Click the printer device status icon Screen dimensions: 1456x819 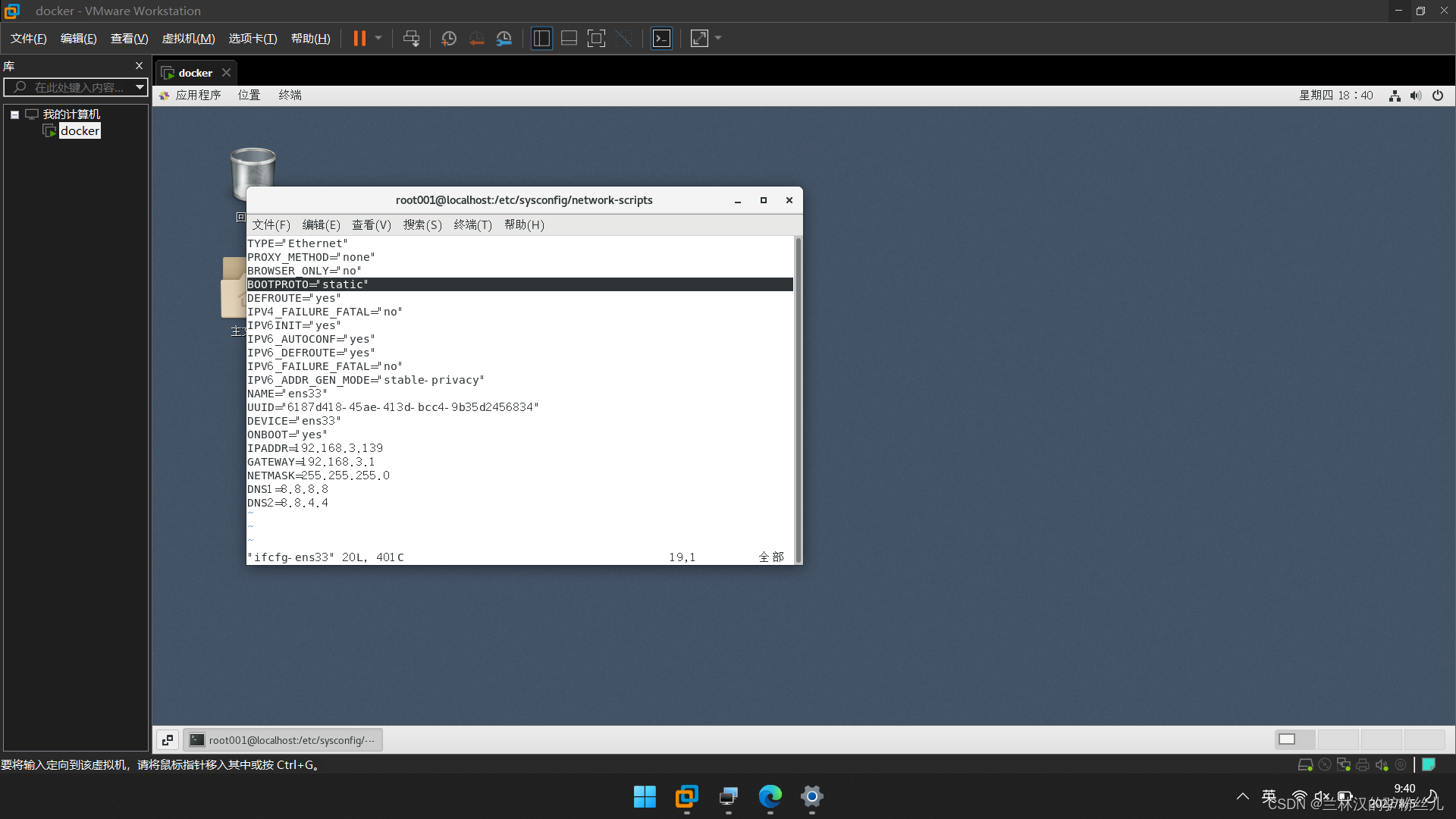click(1363, 765)
